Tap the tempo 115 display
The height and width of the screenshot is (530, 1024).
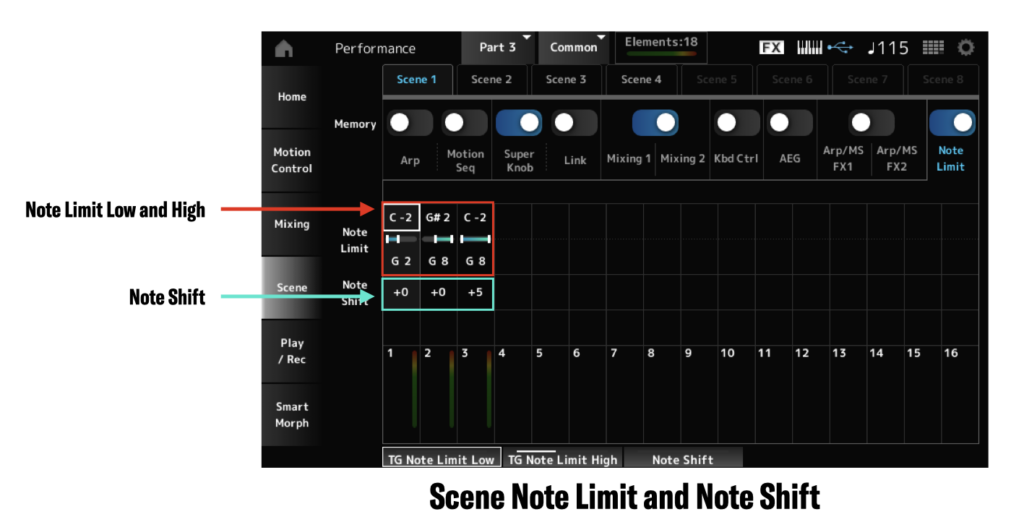point(888,48)
